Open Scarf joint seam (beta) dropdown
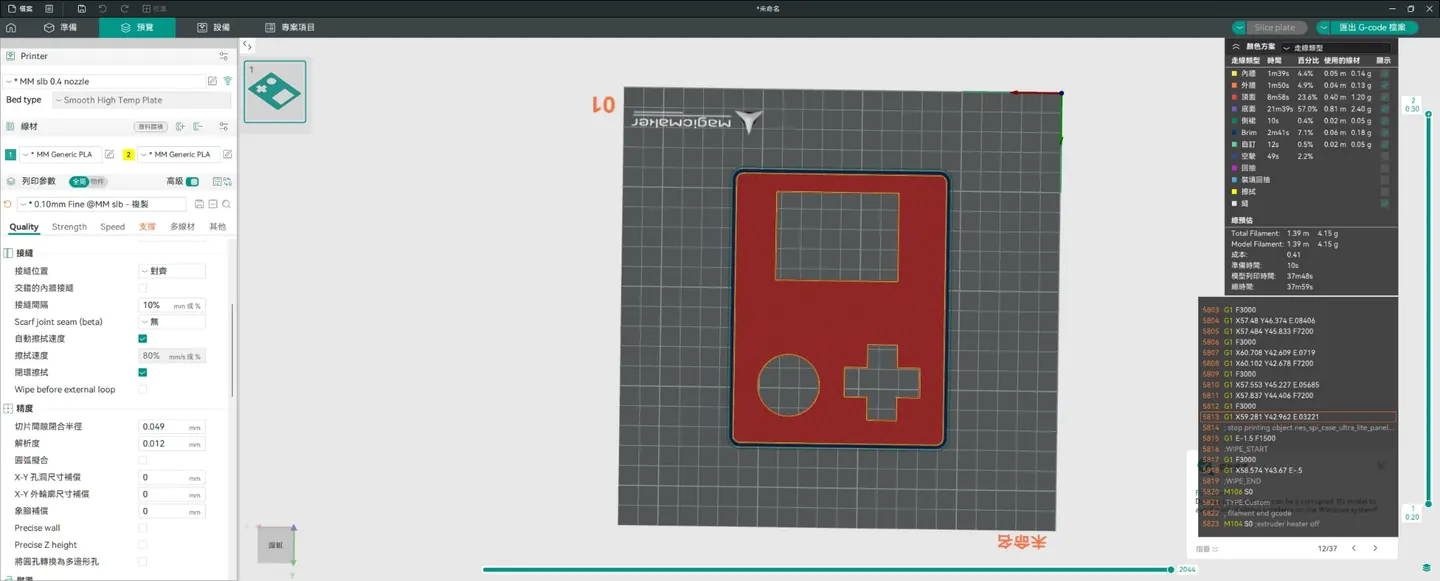This screenshot has height=581, width=1440. click(172, 322)
